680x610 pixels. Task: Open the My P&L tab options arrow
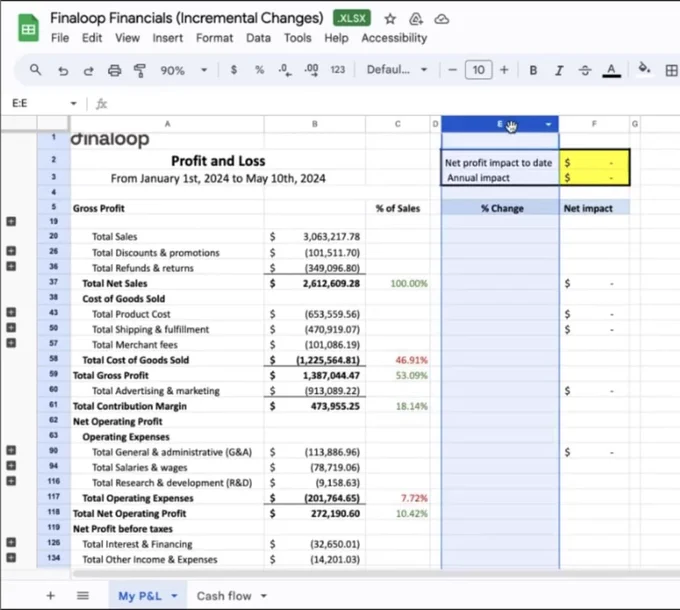point(174,596)
